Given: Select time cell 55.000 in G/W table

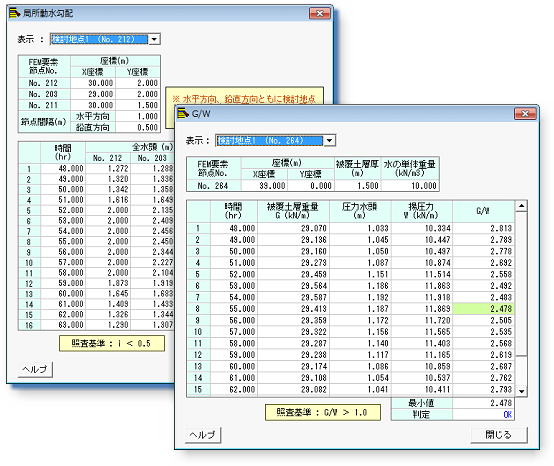Looking at the screenshot, I should [x=234, y=309].
